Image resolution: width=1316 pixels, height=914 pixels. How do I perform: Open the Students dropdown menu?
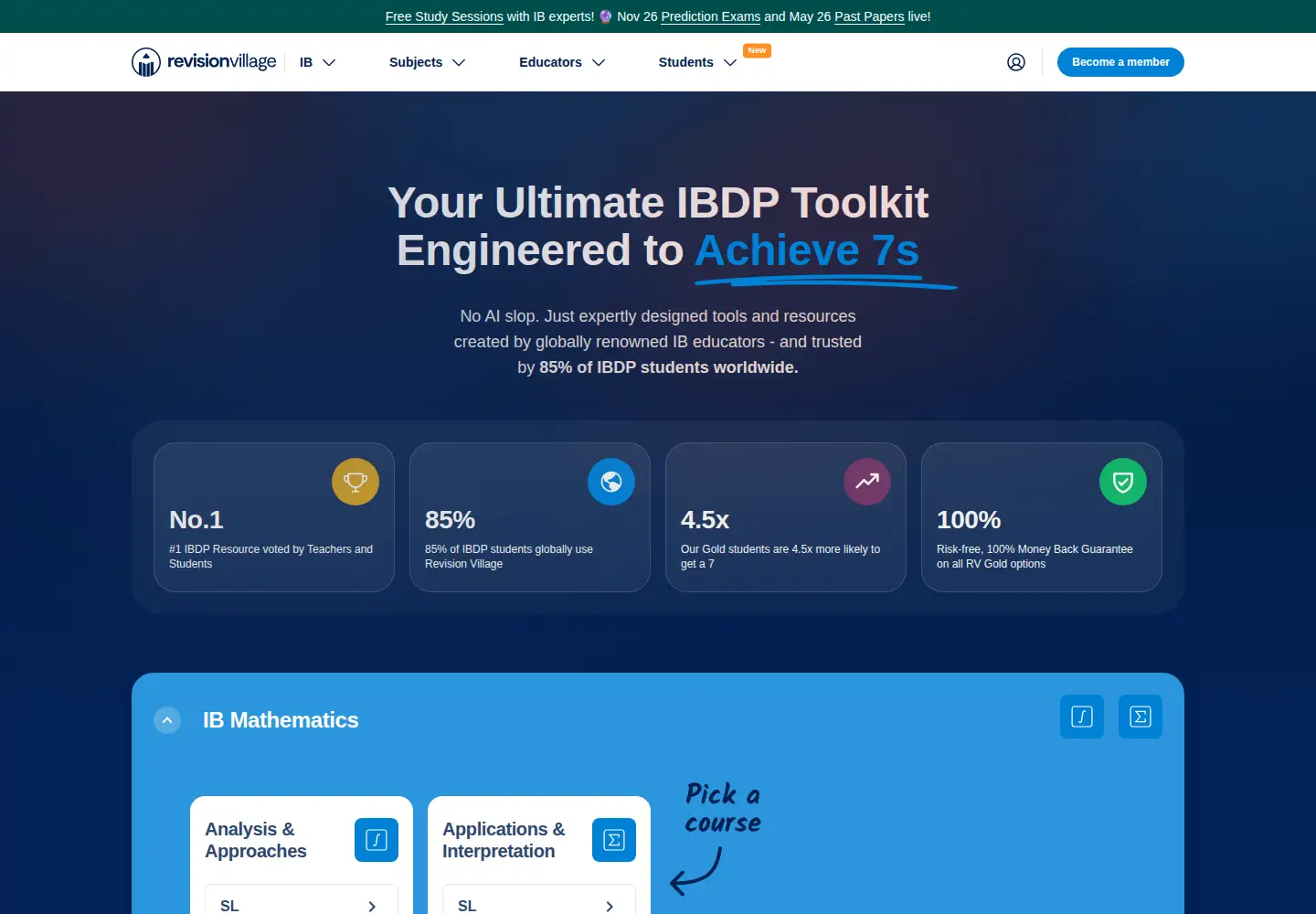tap(697, 62)
